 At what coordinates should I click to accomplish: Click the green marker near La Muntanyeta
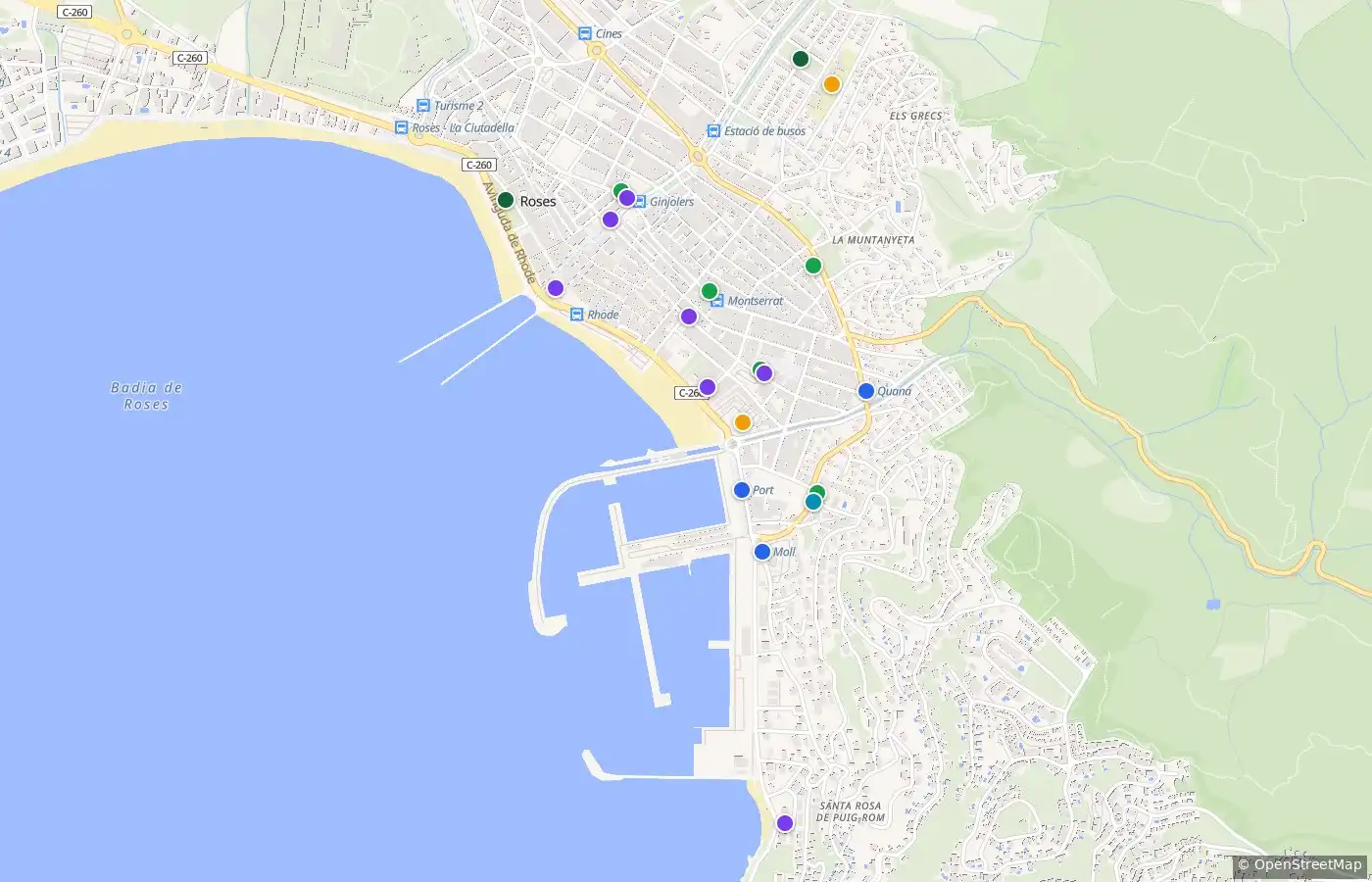coord(813,266)
